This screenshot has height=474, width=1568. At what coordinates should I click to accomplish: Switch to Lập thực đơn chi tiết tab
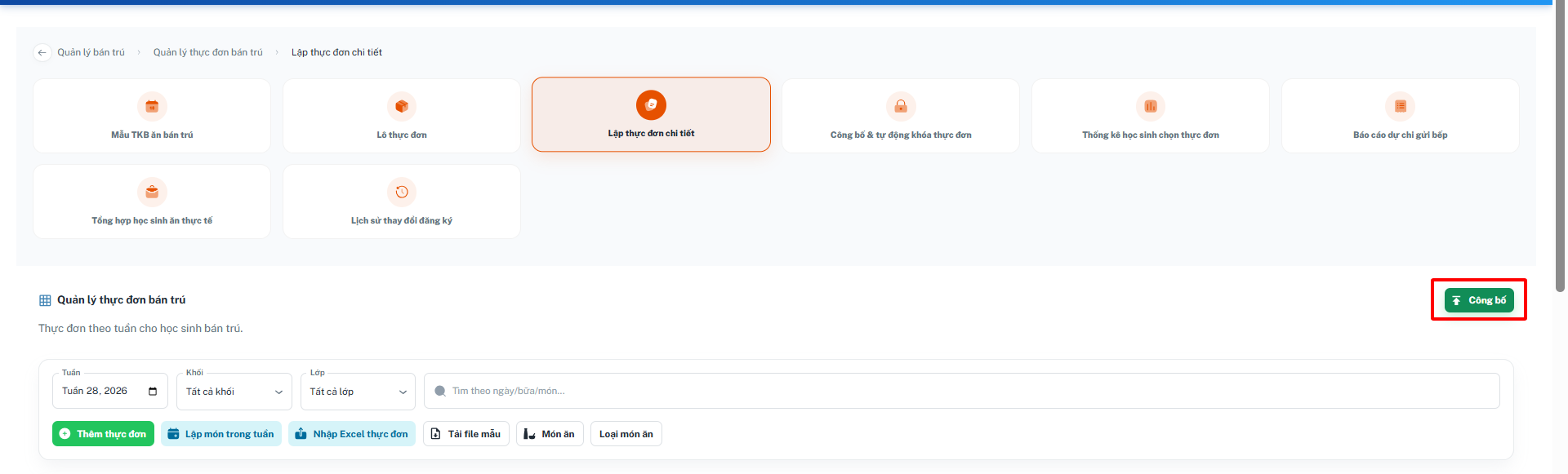click(x=651, y=114)
